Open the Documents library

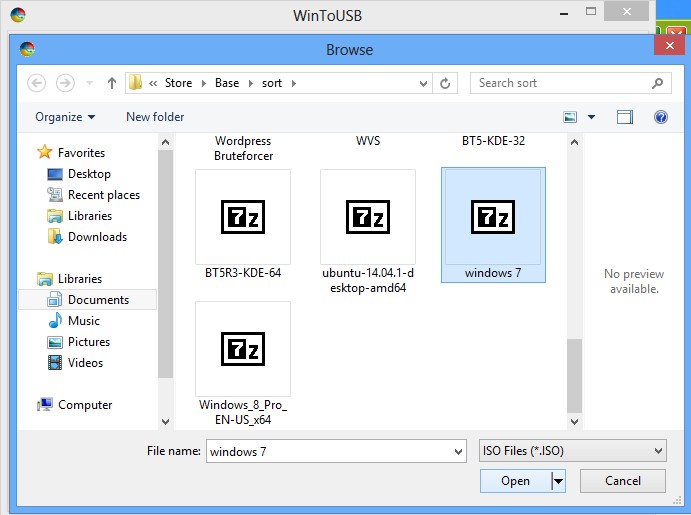tap(98, 300)
